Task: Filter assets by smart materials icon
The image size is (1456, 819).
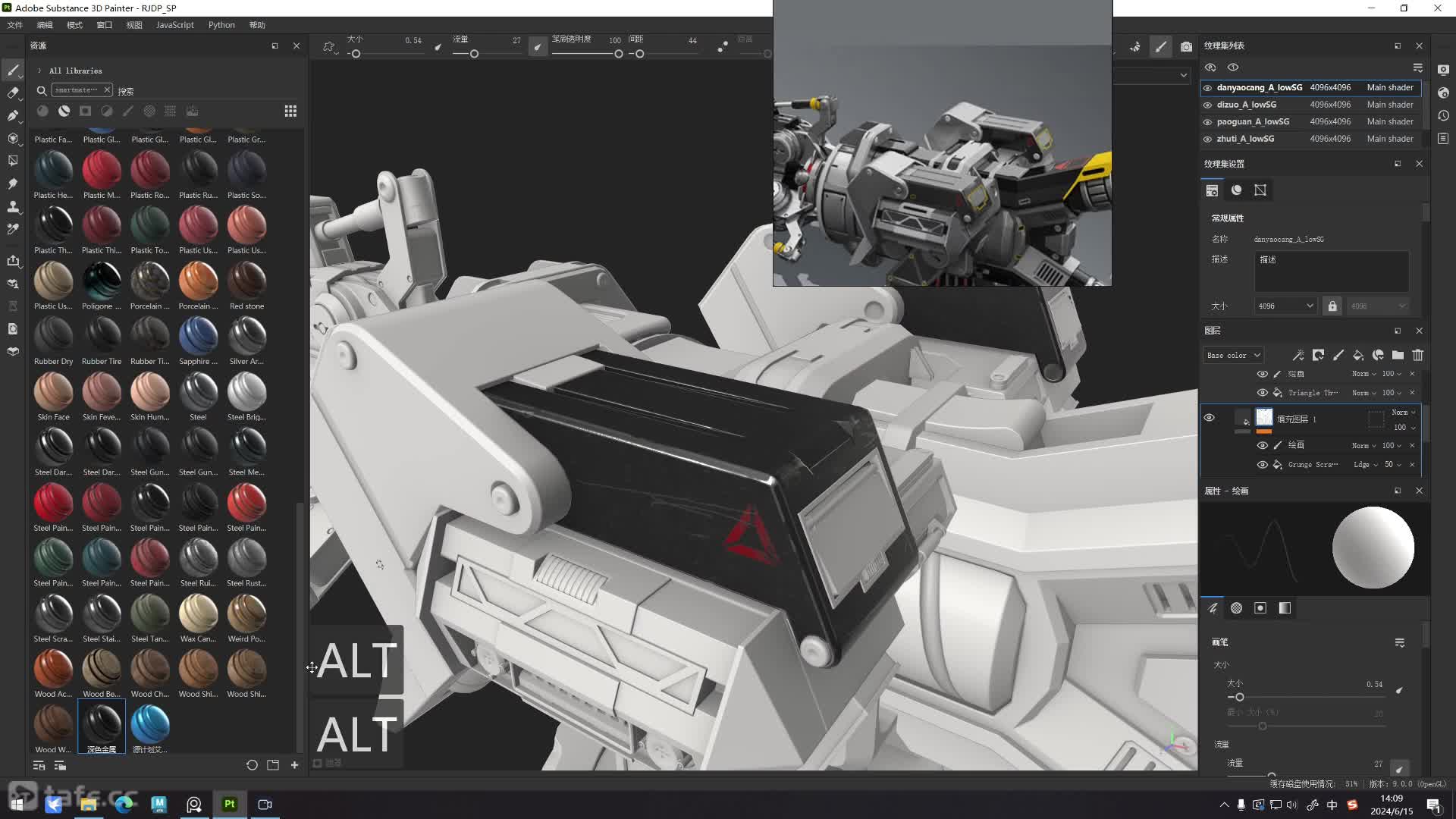Action: click(64, 111)
